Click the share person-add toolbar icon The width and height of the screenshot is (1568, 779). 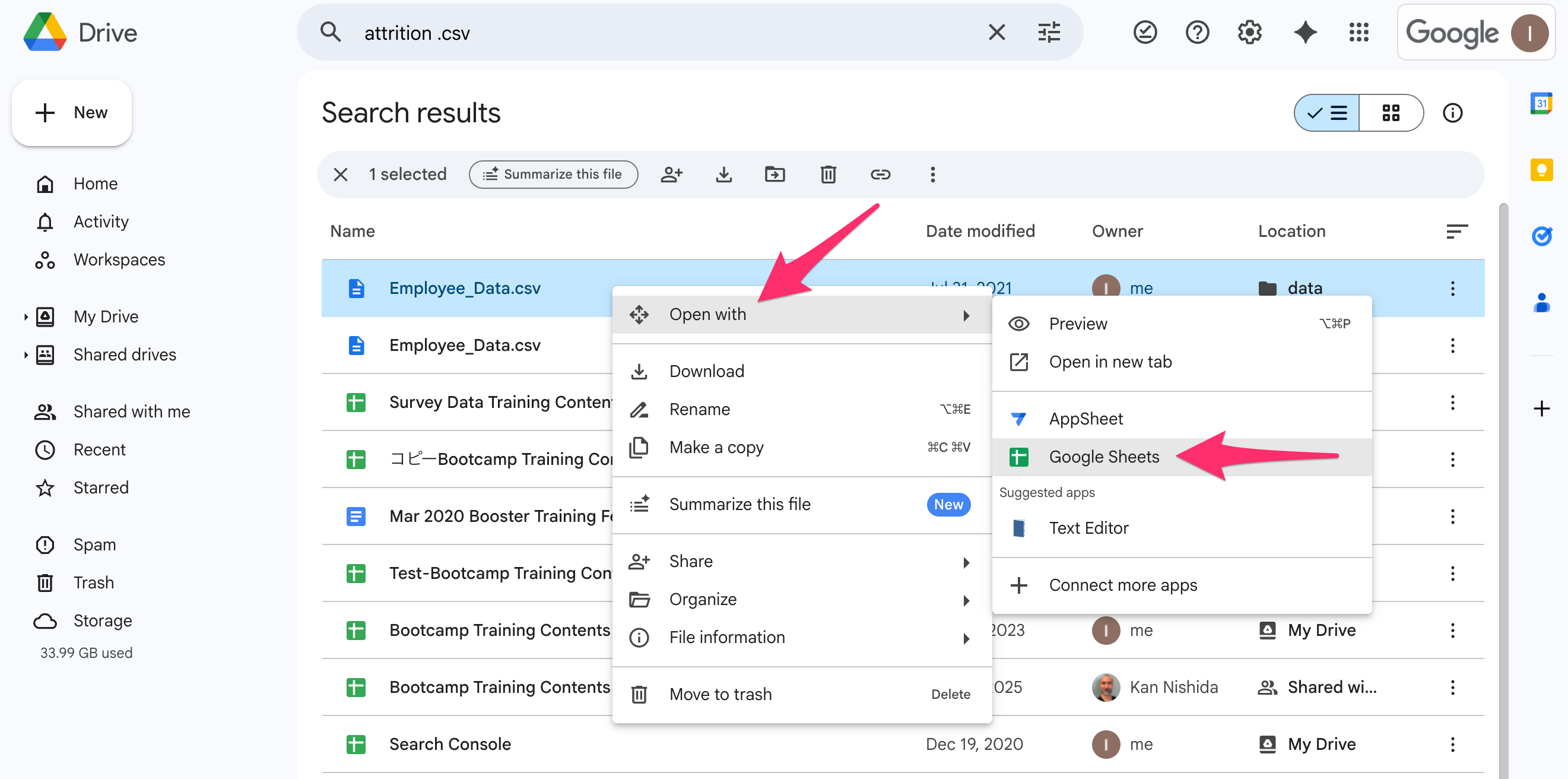[x=671, y=175]
